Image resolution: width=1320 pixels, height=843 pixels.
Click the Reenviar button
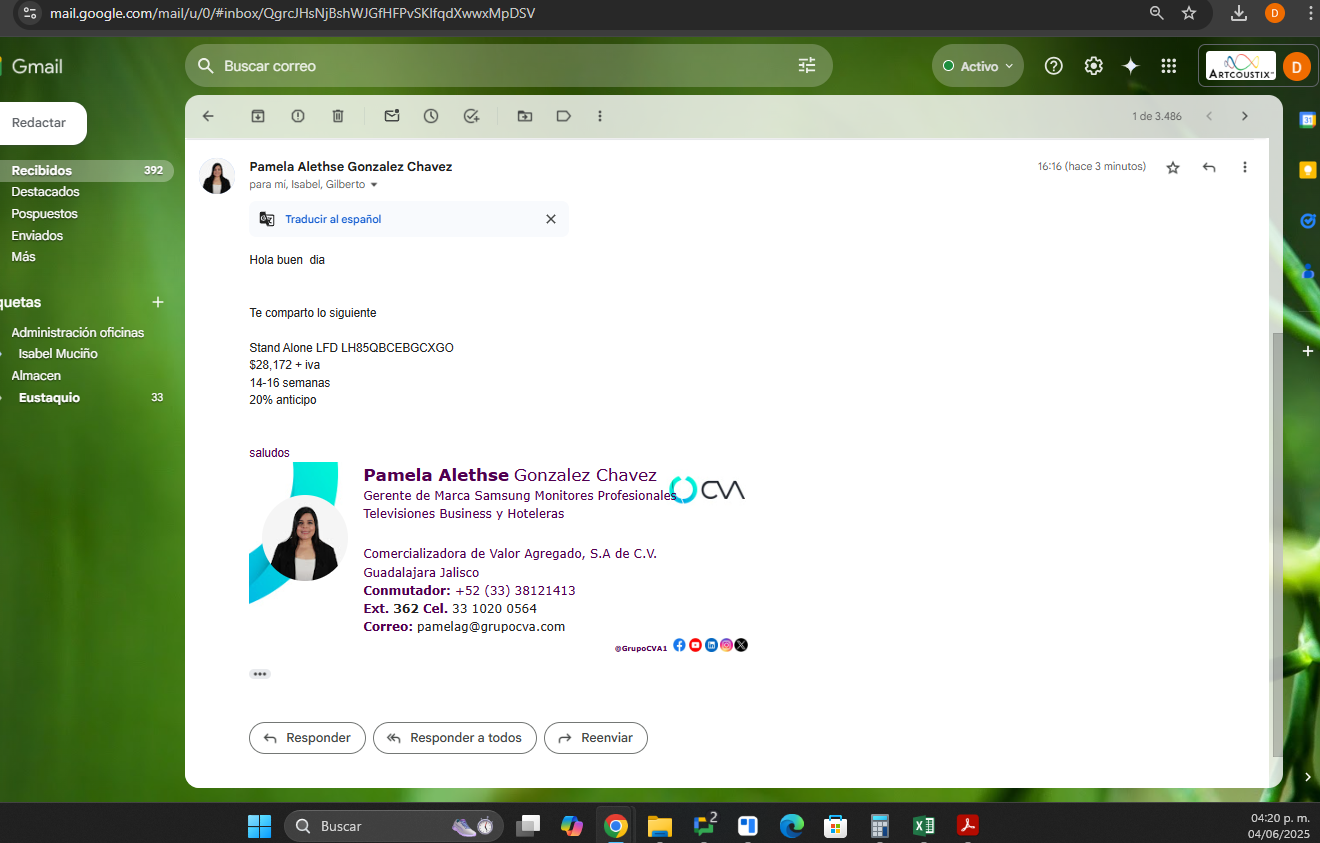pos(596,738)
